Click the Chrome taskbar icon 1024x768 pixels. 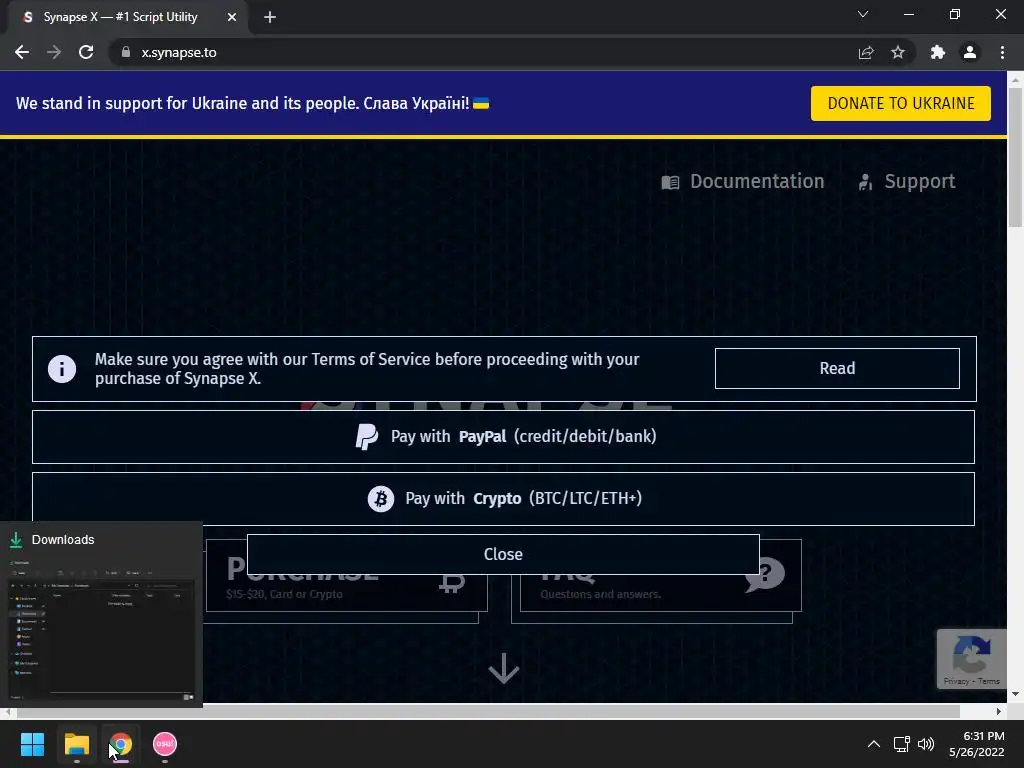121,744
